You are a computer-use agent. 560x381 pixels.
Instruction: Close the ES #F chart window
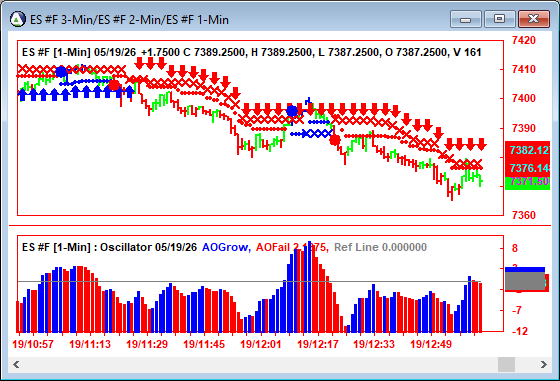(x=534, y=19)
